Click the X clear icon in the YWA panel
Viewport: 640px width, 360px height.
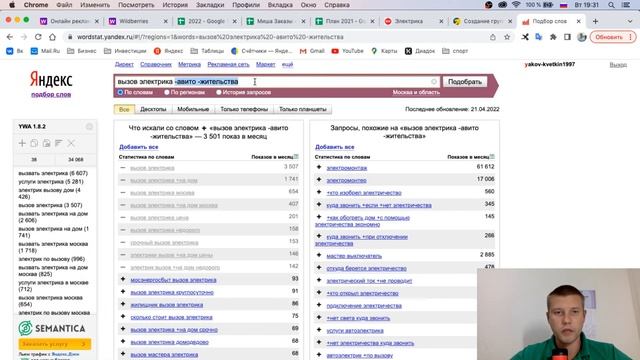coord(71,143)
